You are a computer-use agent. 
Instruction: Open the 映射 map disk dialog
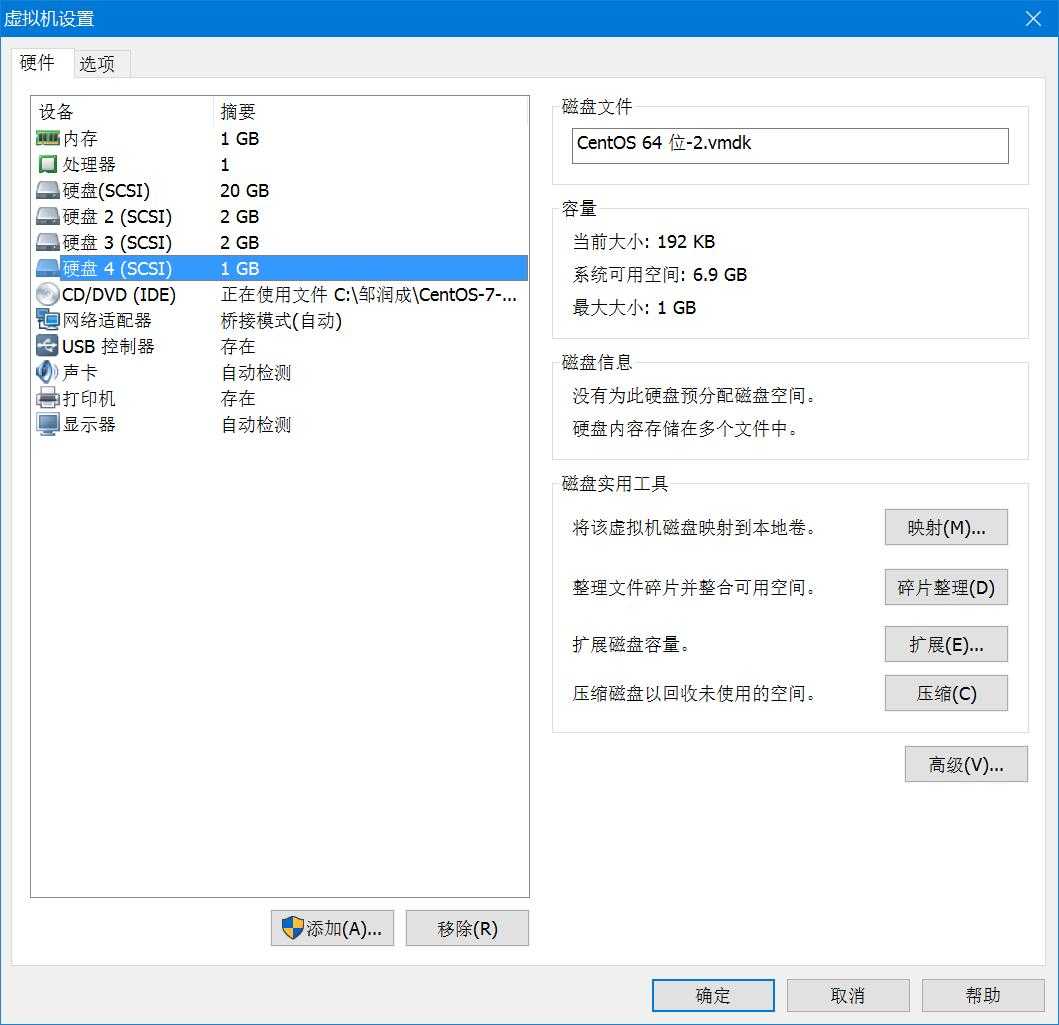(945, 527)
